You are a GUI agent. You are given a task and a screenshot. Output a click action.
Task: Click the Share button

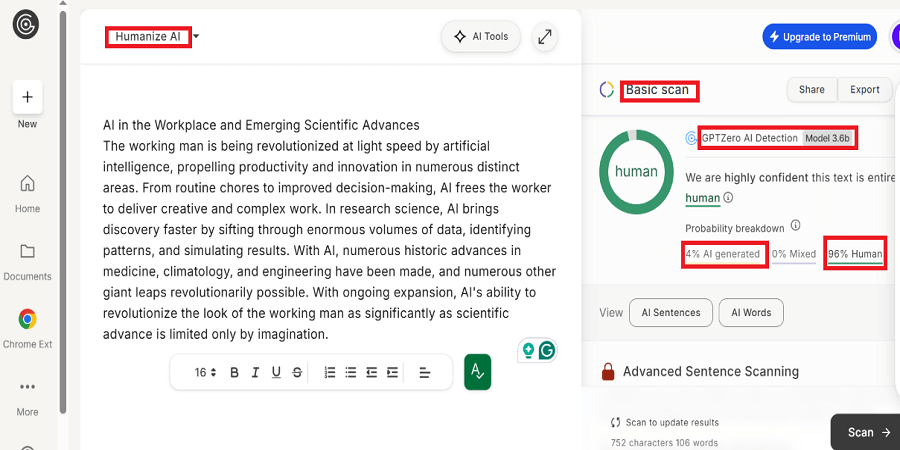[x=811, y=90]
